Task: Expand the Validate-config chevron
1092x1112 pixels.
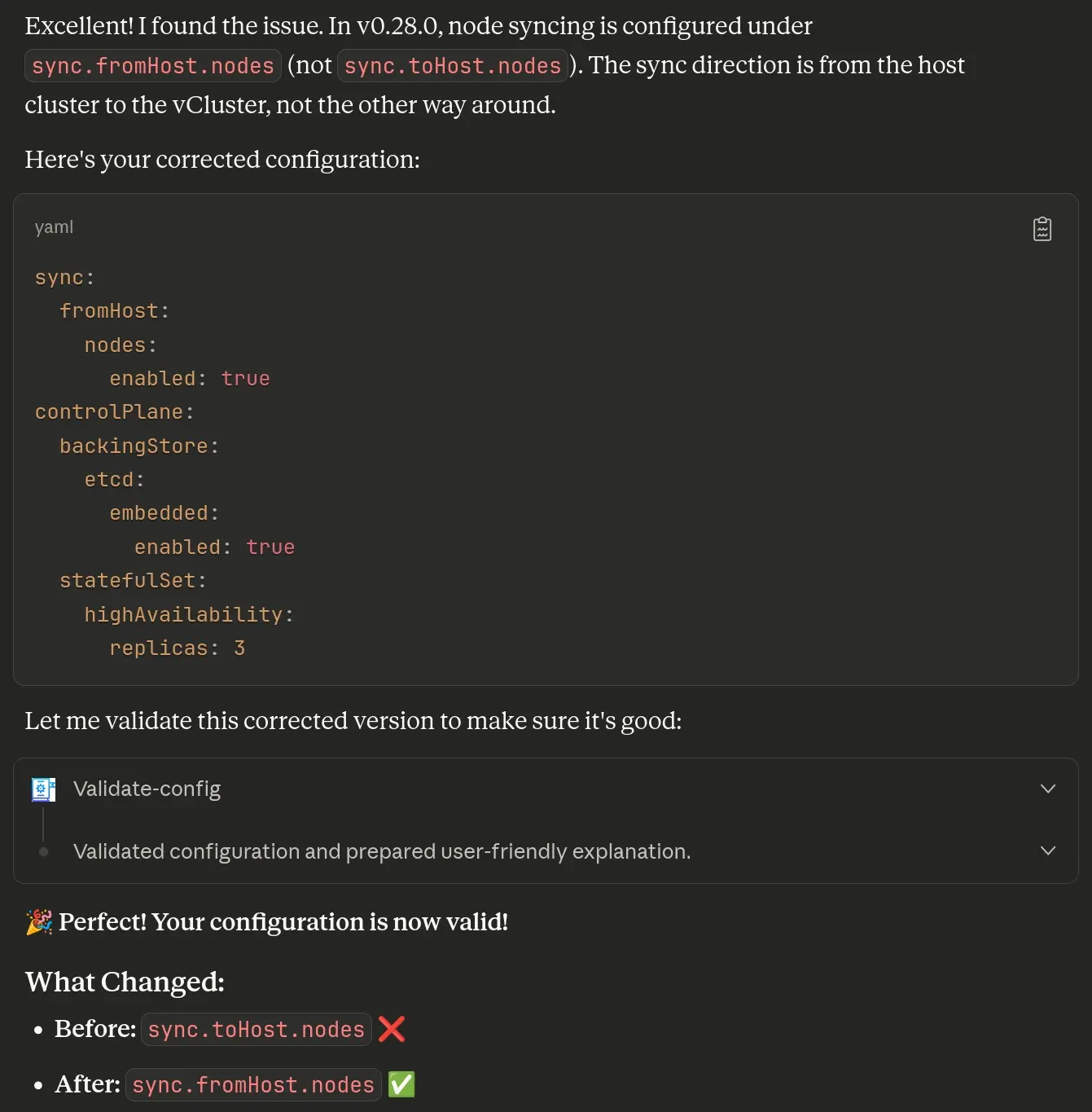Action: [x=1048, y=789]
